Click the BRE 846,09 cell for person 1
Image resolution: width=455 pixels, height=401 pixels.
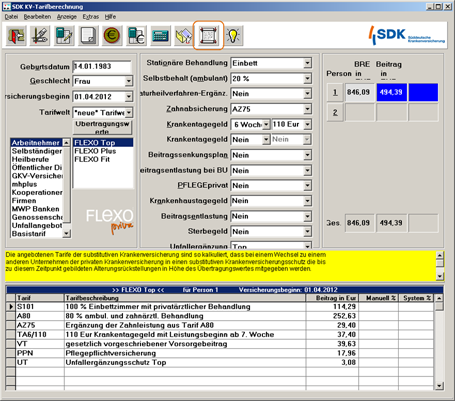tap(359, 92)
